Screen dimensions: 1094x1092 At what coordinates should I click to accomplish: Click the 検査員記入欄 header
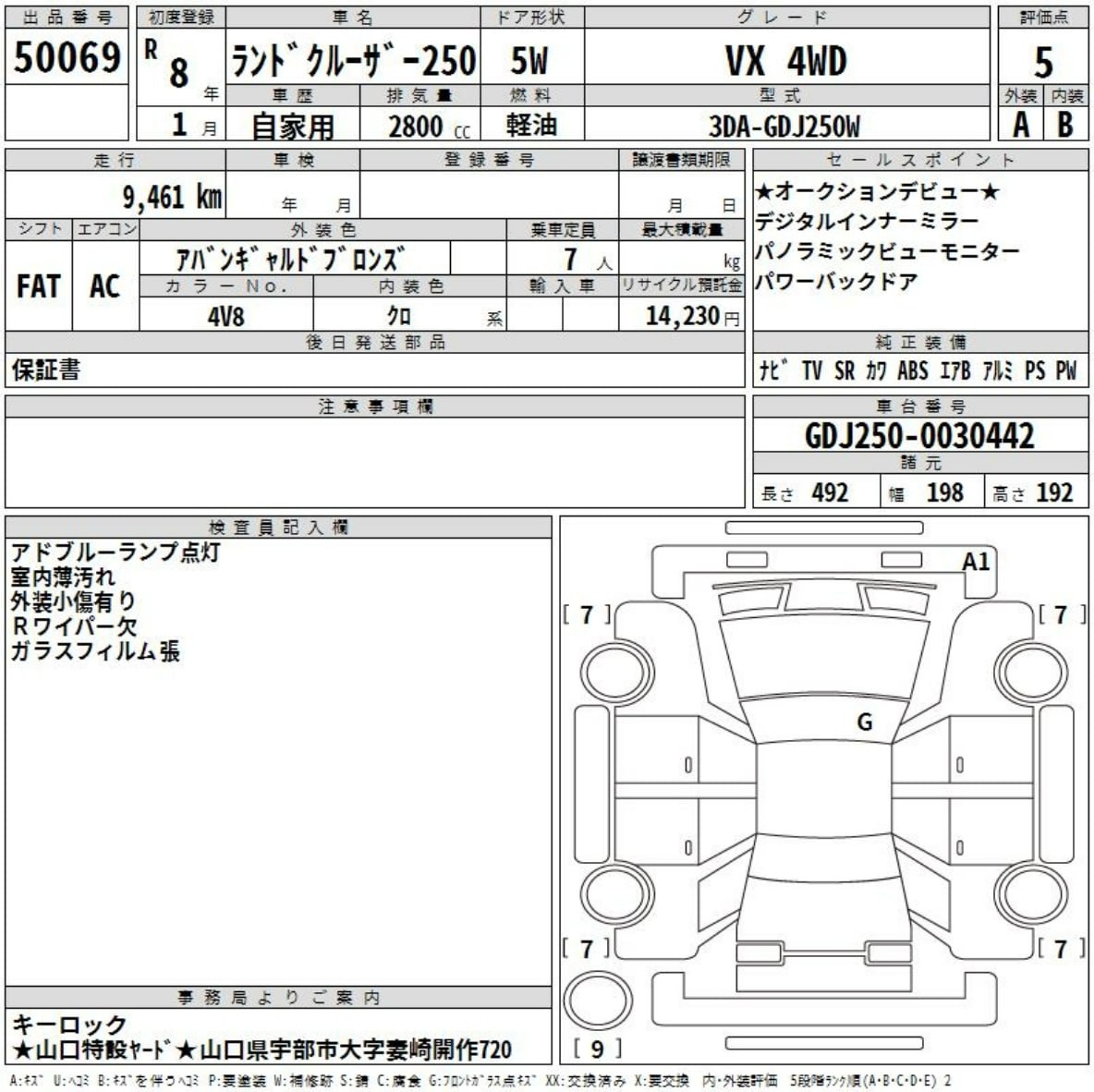(x=278, y=527)
